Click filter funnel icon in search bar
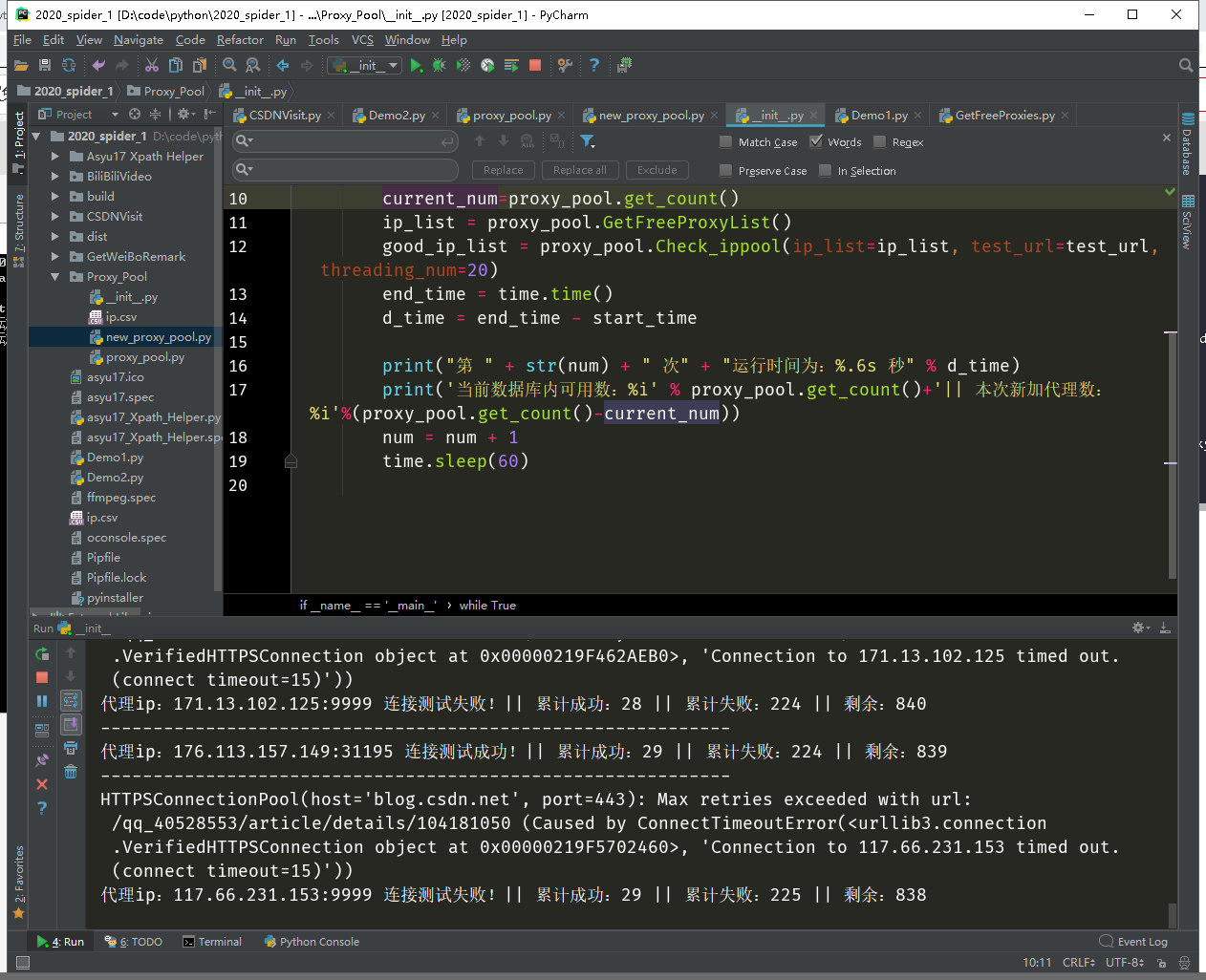The height and width of the screenshot is (980, 1206). [x=588, y=141]
